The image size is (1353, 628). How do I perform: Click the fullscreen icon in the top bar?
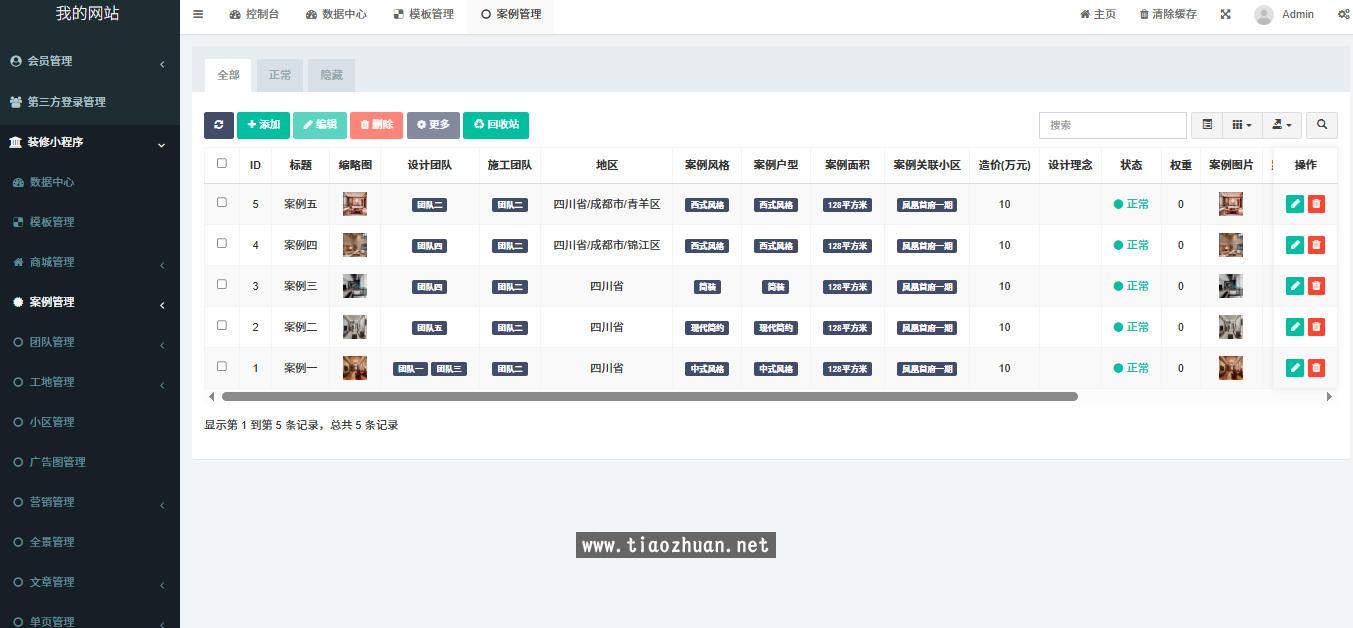click(1225, 14)
